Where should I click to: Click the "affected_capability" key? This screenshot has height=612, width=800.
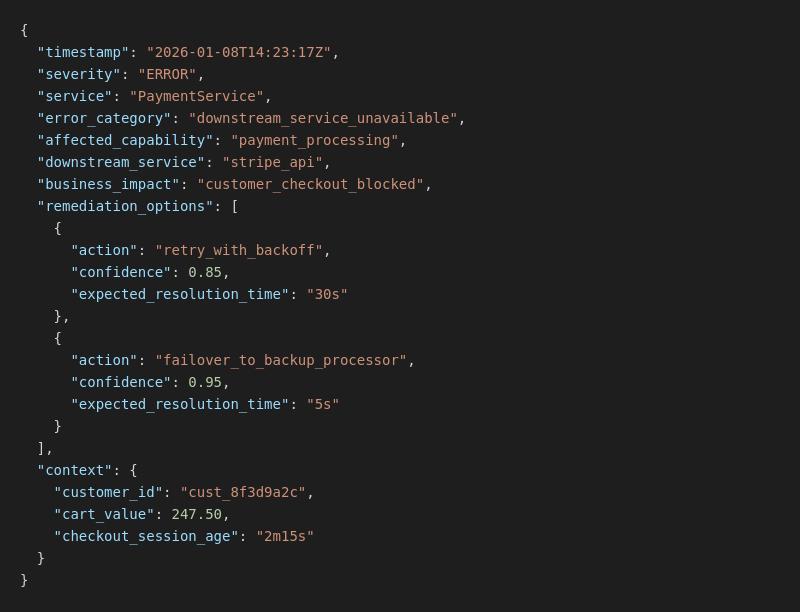point(125,140)
